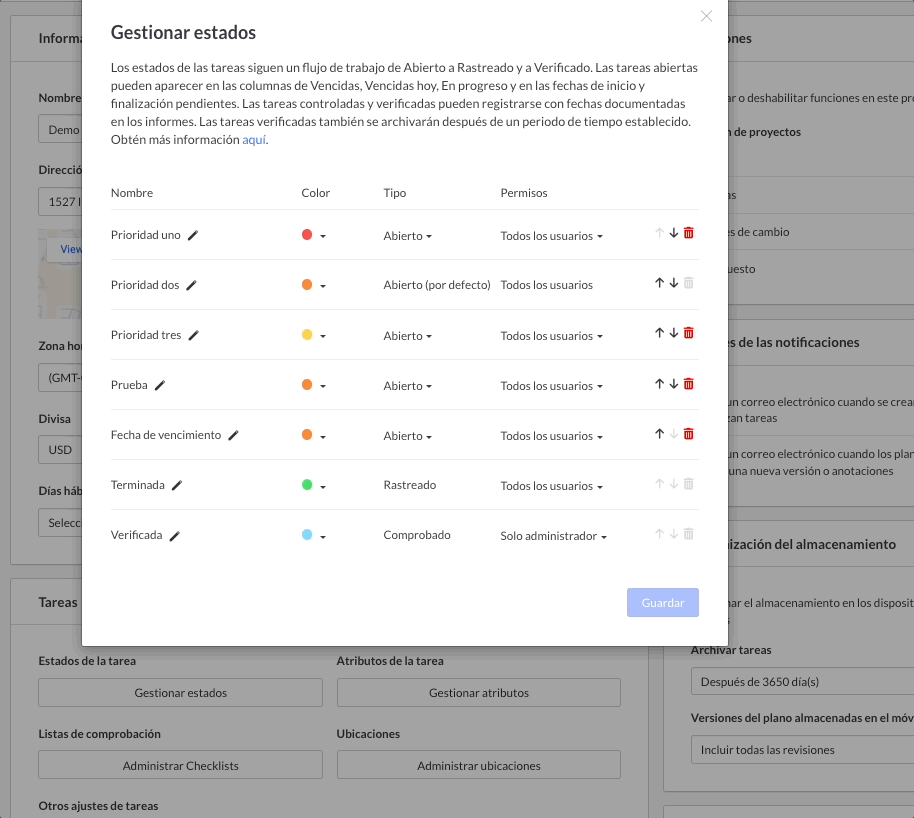The height and width of the screenshot is (818, 914).
Task: Open Permisos dropdown for Prueba
Action: click(x=551, y=387)
